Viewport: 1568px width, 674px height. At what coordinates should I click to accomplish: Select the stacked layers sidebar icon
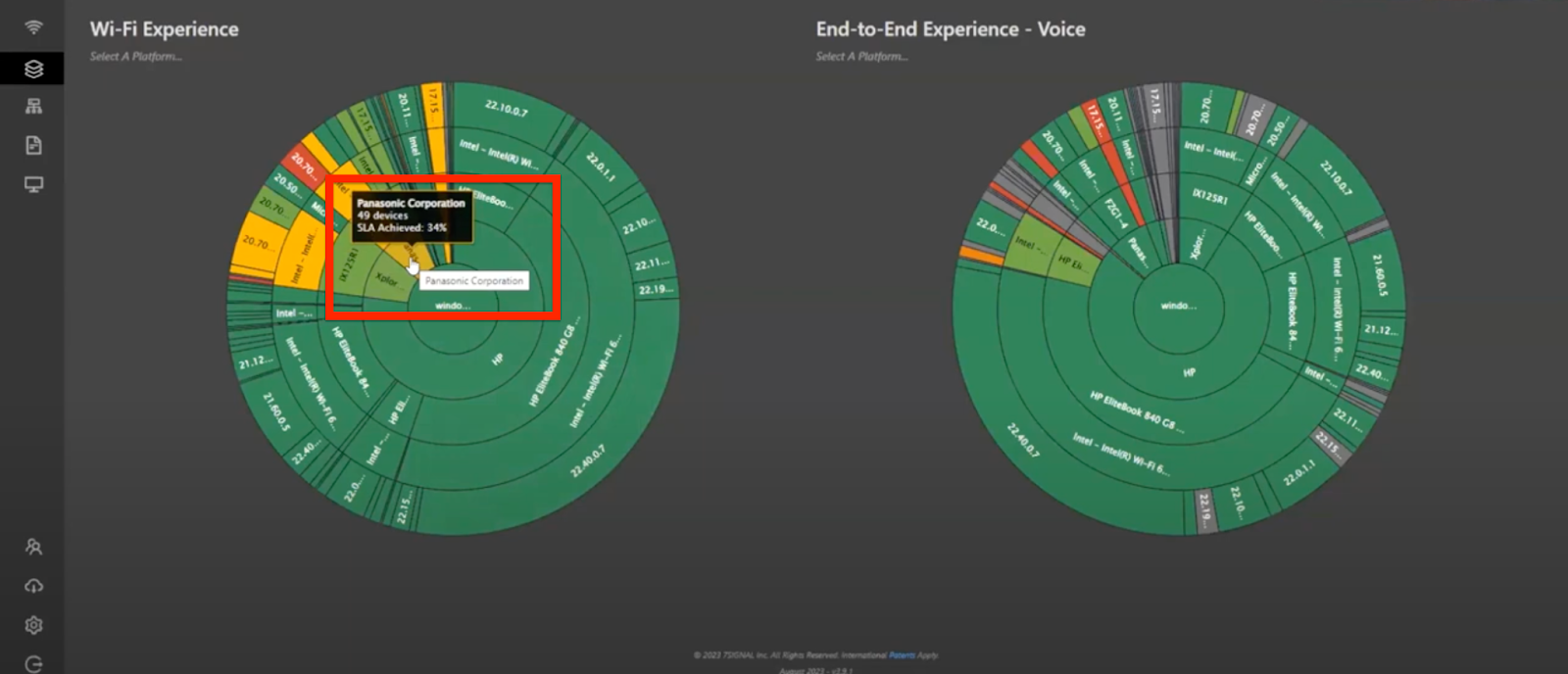[x=33, y=69]
